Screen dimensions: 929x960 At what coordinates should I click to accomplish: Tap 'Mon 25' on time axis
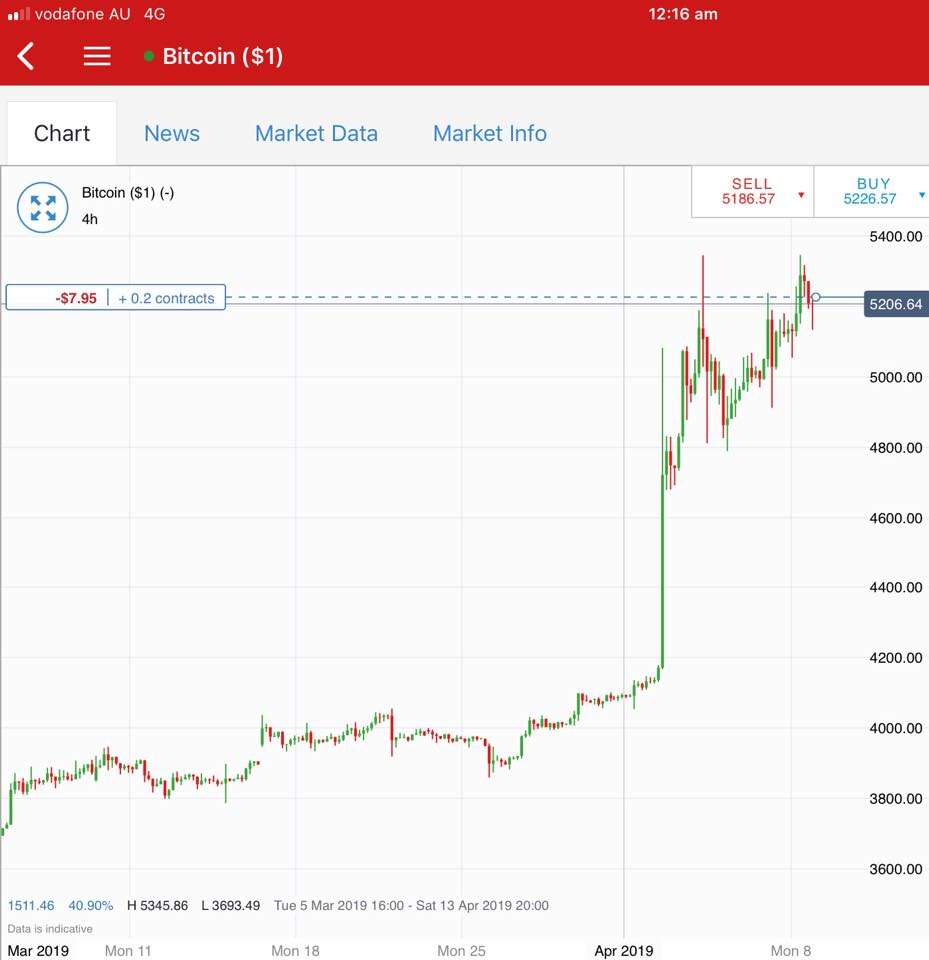click(x=461, y=951)
